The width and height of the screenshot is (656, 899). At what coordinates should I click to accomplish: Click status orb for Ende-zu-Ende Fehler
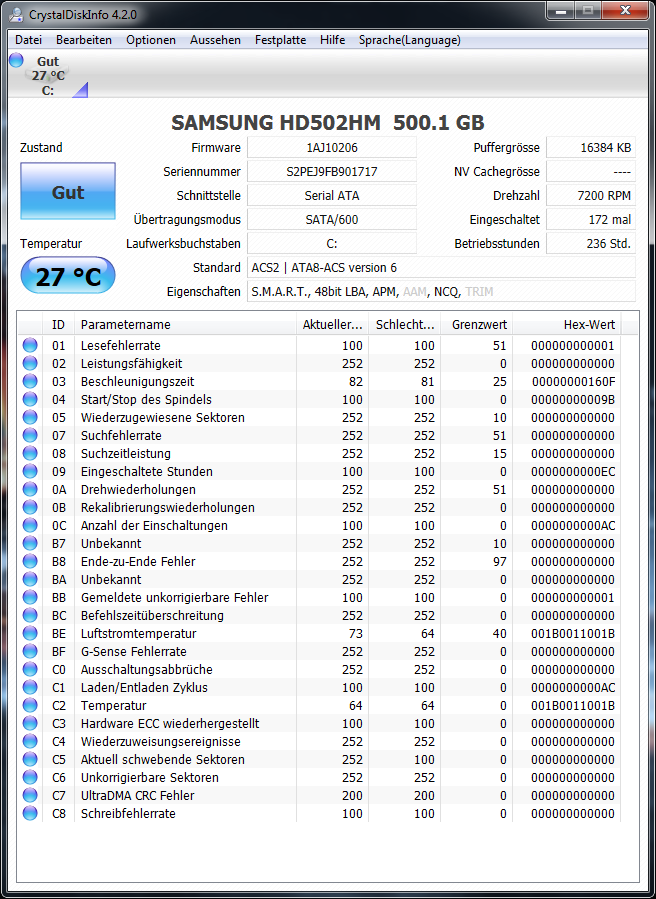click(30, 561)
